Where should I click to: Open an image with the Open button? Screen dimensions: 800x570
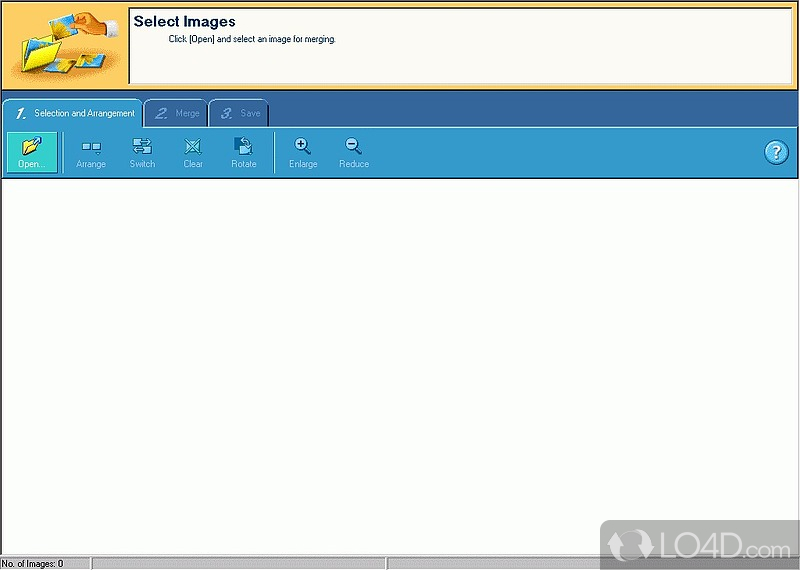(32, 152)
